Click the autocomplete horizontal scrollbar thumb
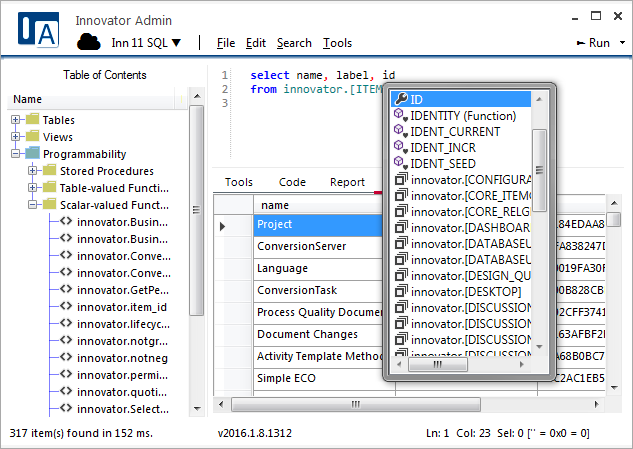This screenshot has width=633, height=449. [x=438, y=365]
